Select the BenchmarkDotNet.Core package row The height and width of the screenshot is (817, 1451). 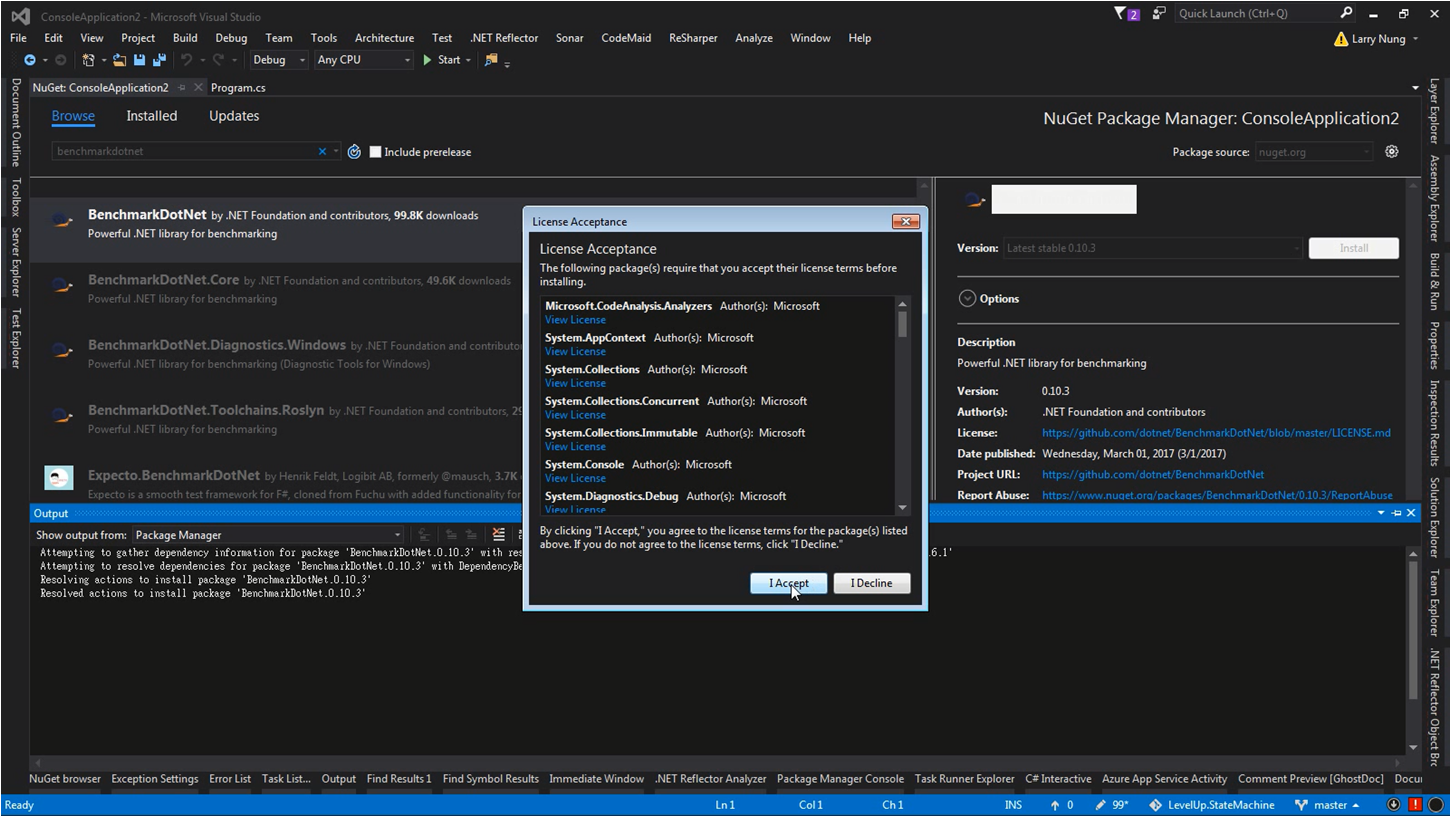(278, 289)
